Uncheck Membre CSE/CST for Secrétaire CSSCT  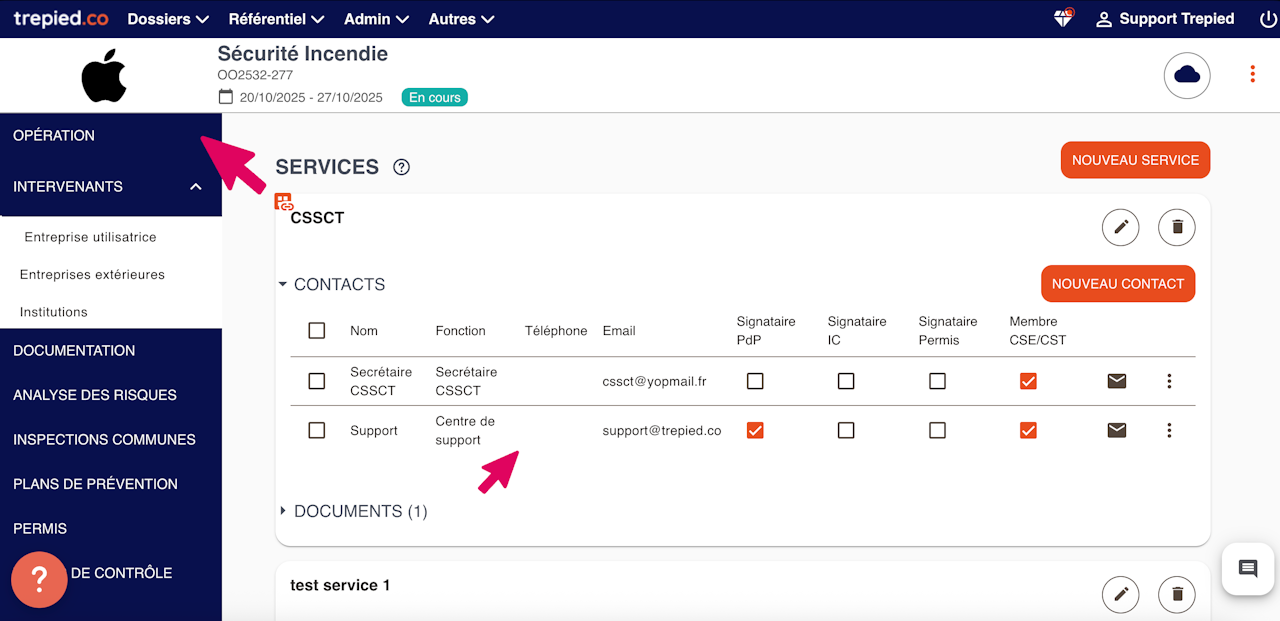point(1028,381)
